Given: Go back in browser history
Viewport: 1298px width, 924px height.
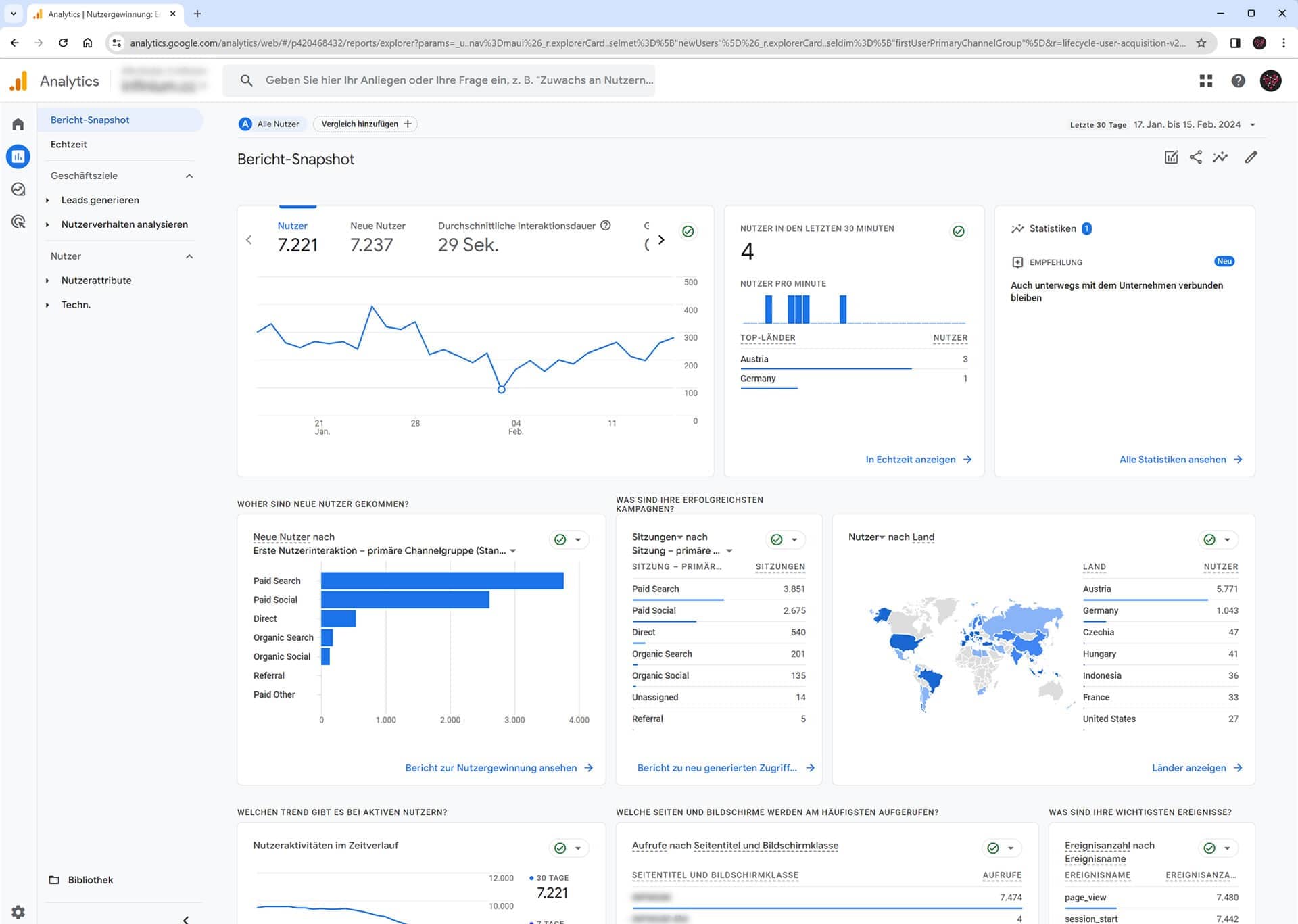Looking at the screenshot, I should 15,43.
